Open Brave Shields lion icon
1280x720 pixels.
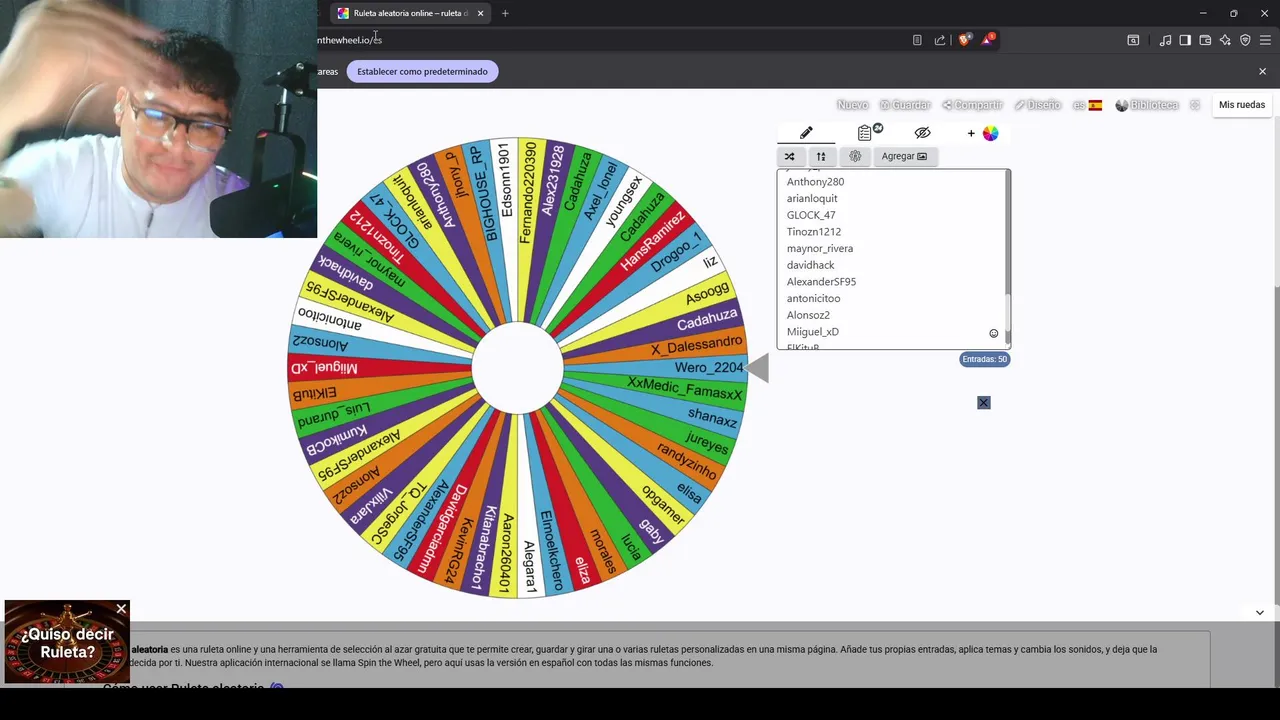(964, 40)
